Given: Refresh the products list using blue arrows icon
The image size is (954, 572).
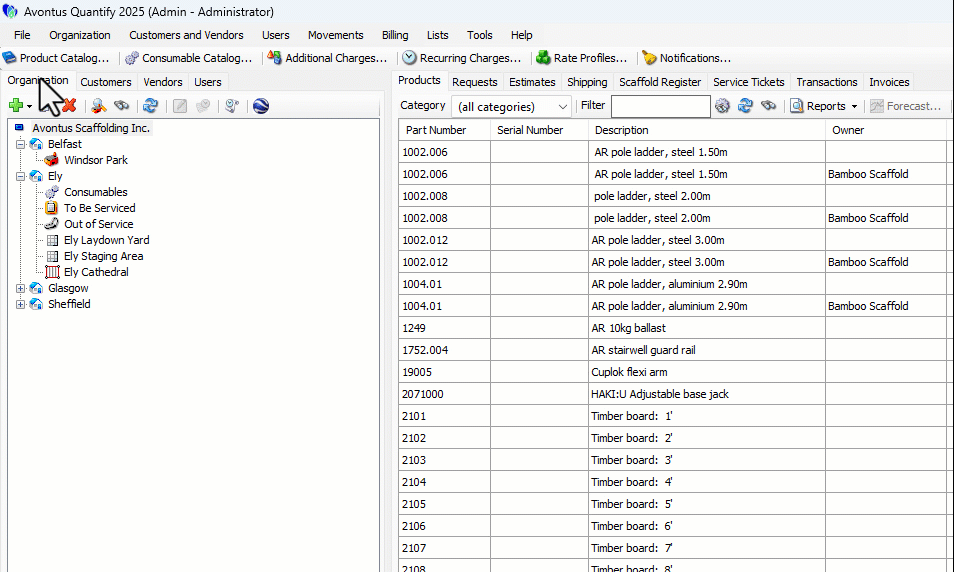Looking at the screenshot, I should point(745,106).
